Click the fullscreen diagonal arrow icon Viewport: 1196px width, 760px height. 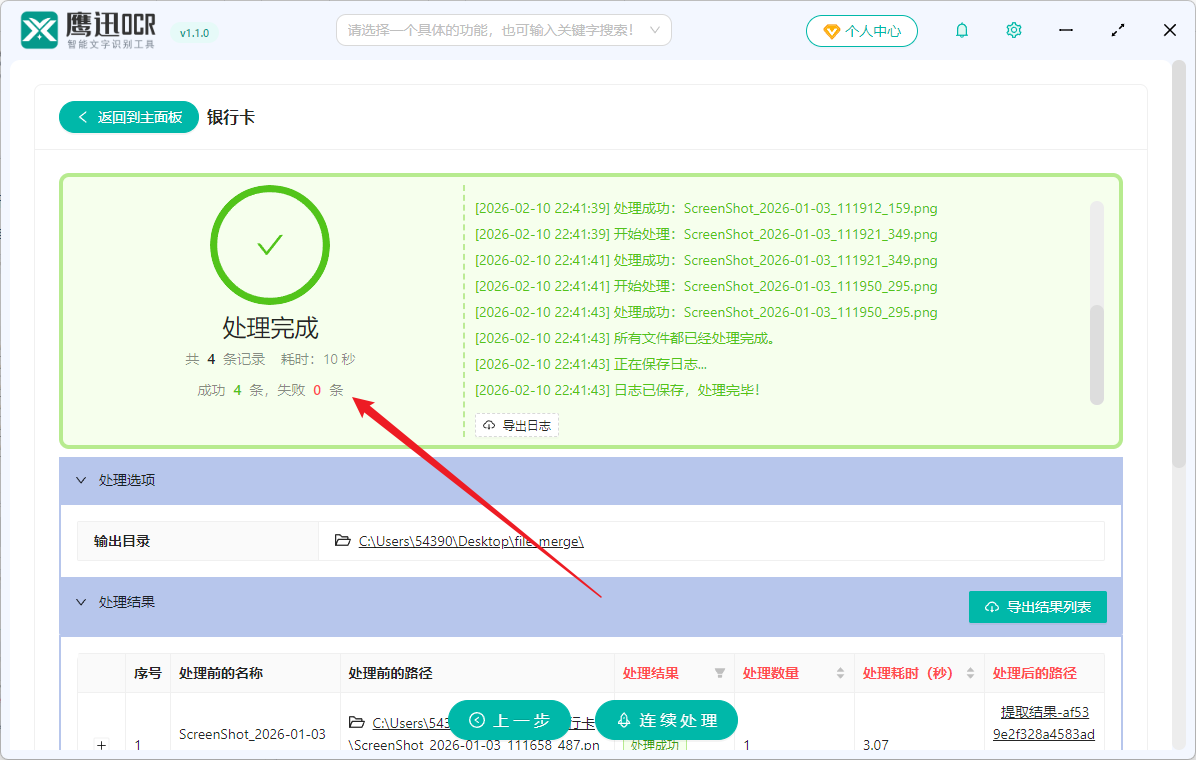pyautogui.click(x=1117, y=30)
